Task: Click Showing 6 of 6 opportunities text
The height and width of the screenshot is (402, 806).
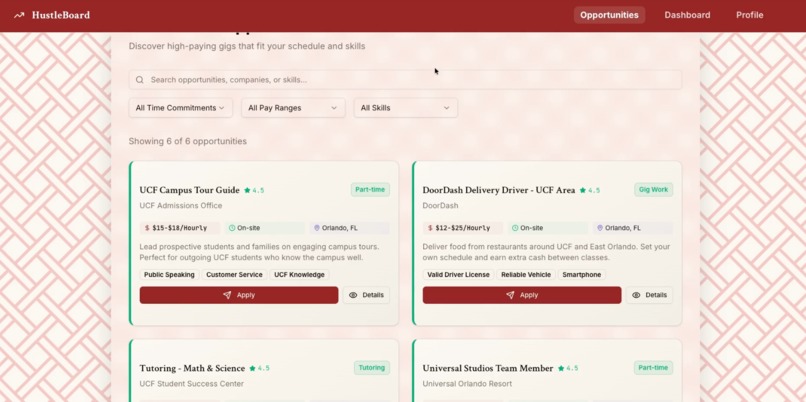Action: [188, 141]
